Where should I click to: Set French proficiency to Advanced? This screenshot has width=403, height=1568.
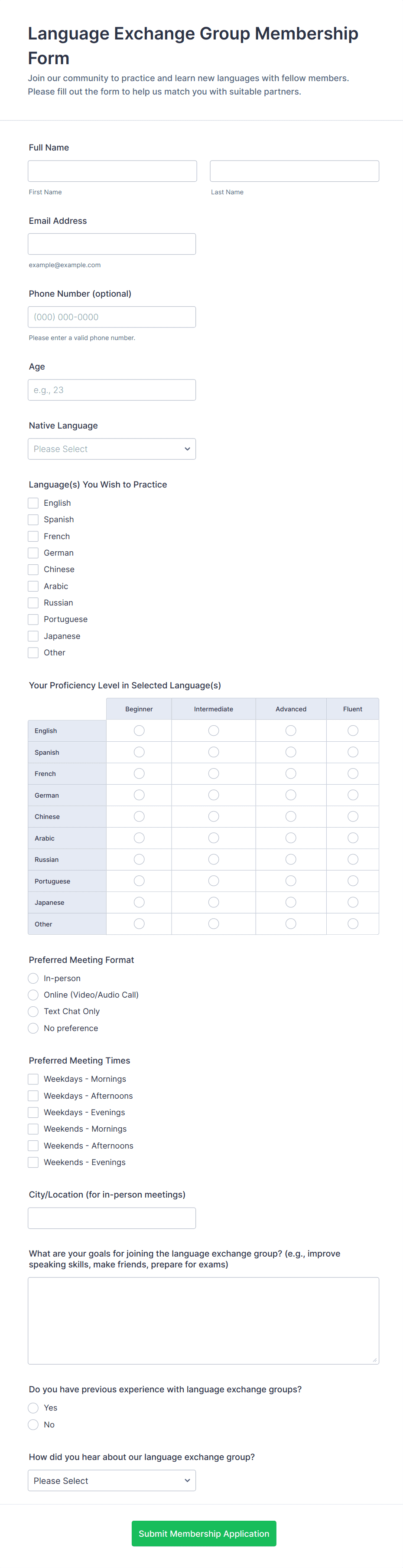(291, 774)
